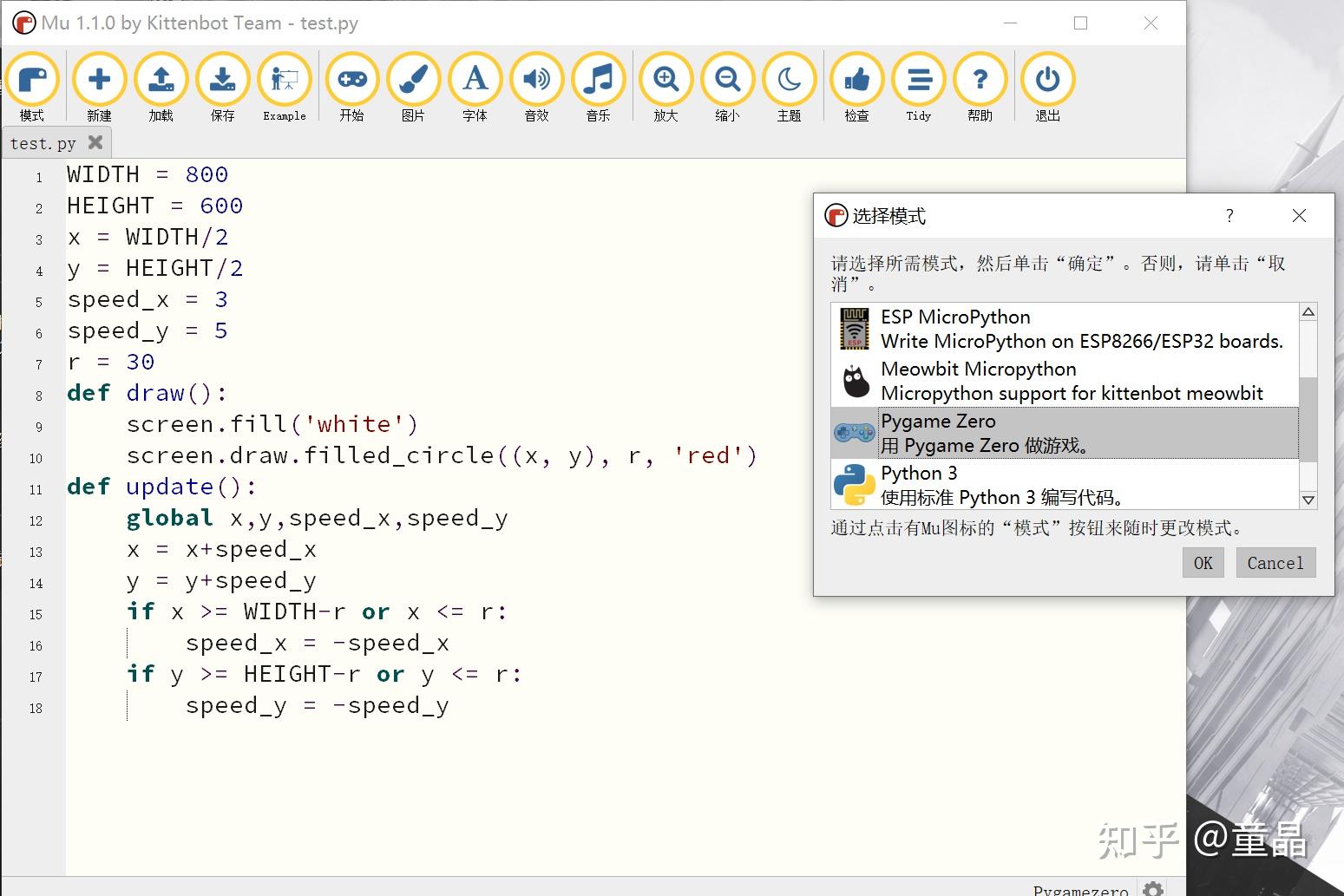The image size is (1344, 896).
Task: Confirm mode choice with OK
Action: click(1203, 562)
